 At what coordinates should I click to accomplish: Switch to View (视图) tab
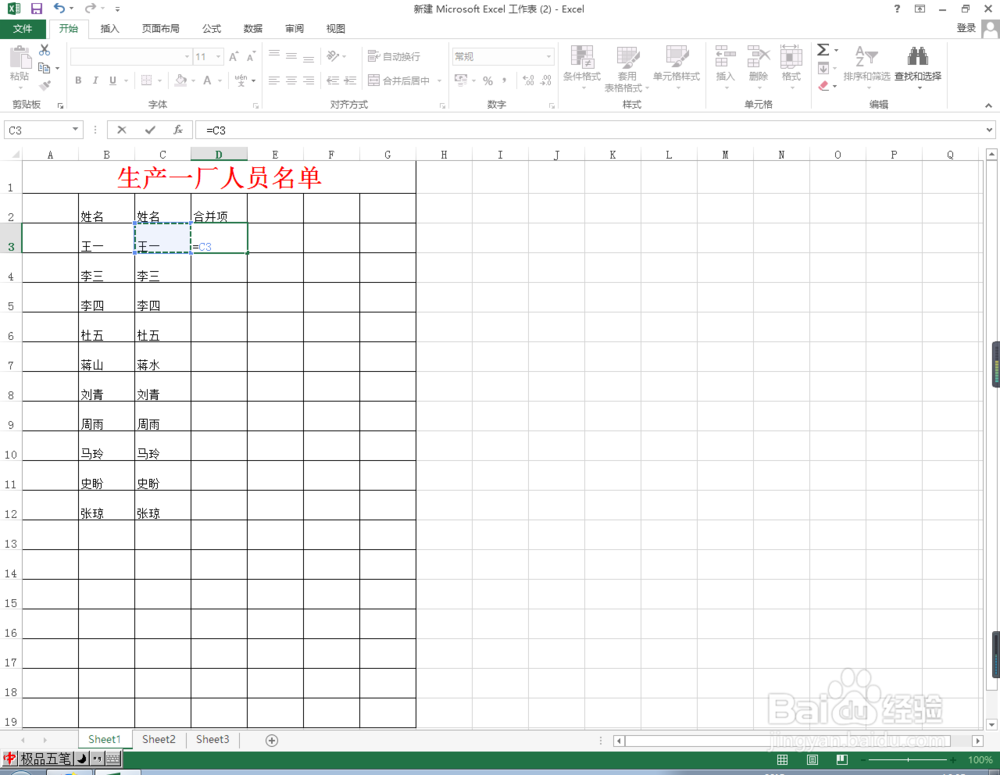click(x=335, y=29)
